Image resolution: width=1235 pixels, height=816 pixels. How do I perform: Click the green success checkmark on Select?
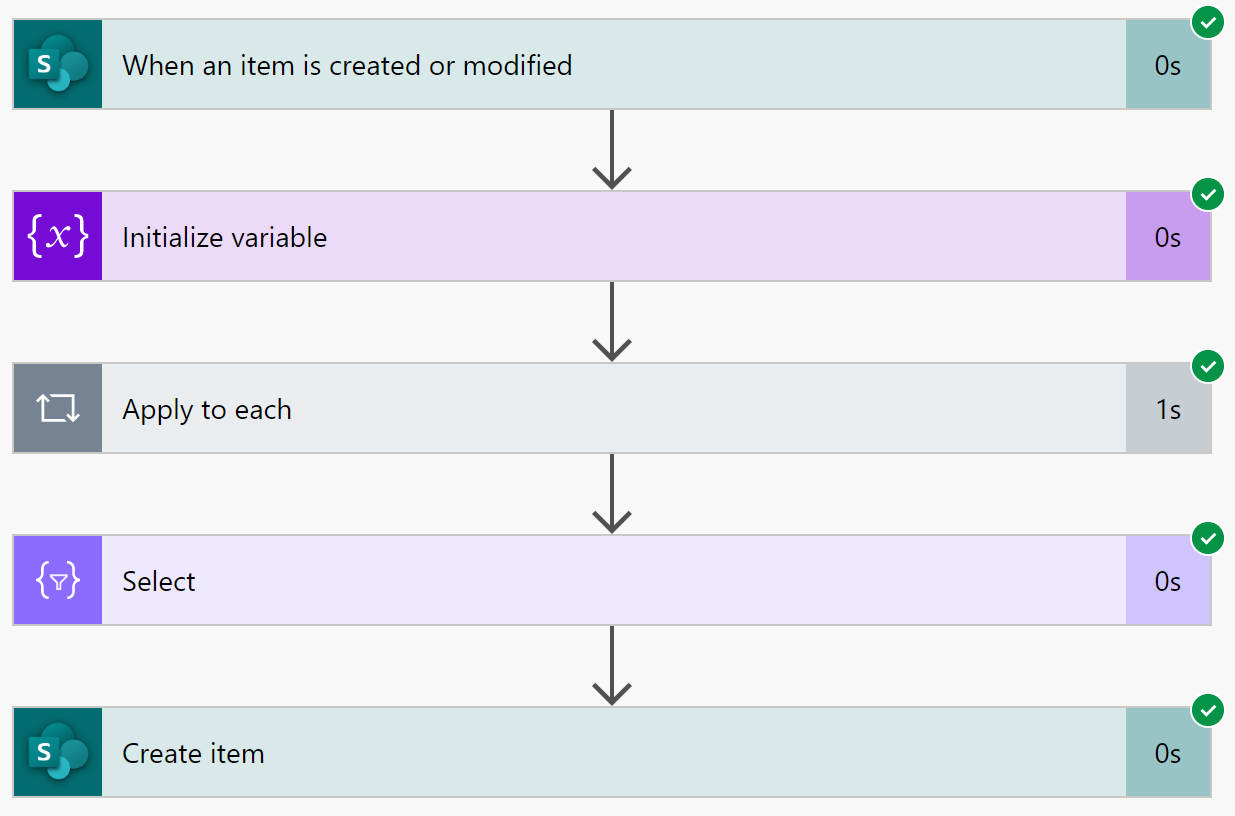pos(1209,538)
